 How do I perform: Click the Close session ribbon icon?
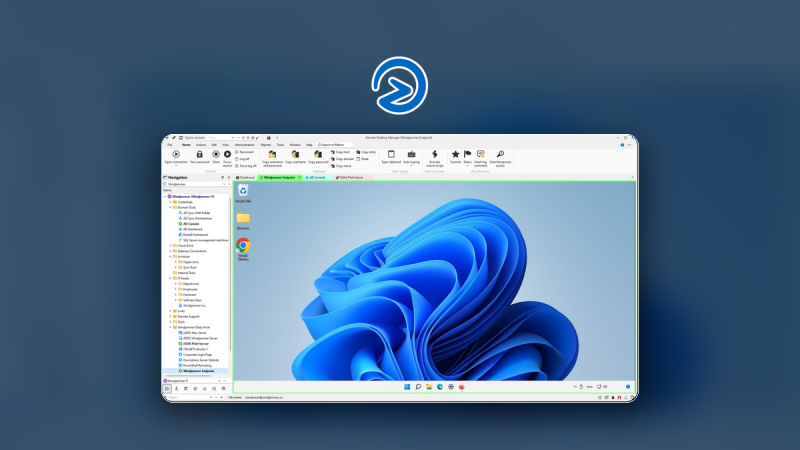pos(216,154)
